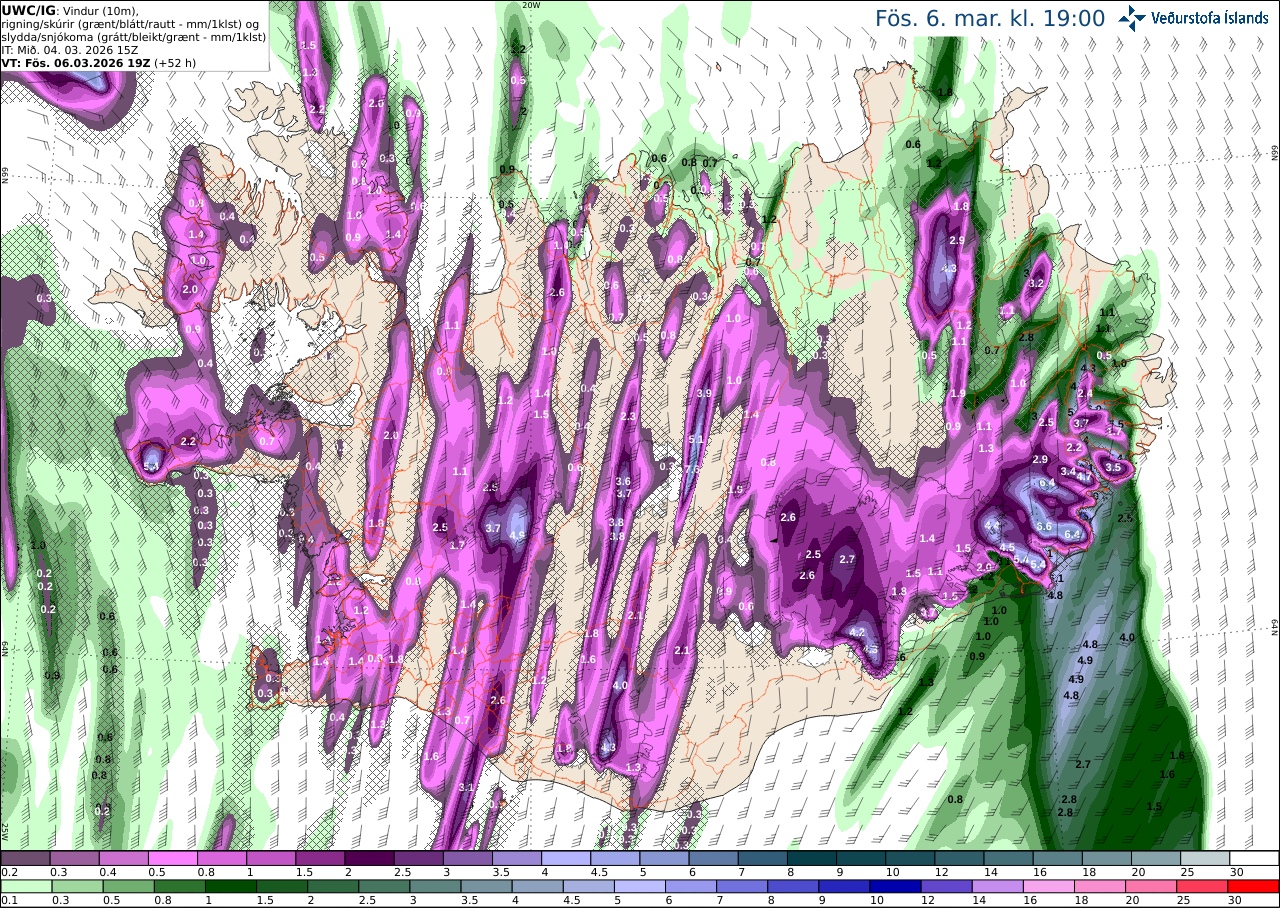Click the 3.9 precipitation value on the map
The image size is (1280, 908).
coord(703,394)
